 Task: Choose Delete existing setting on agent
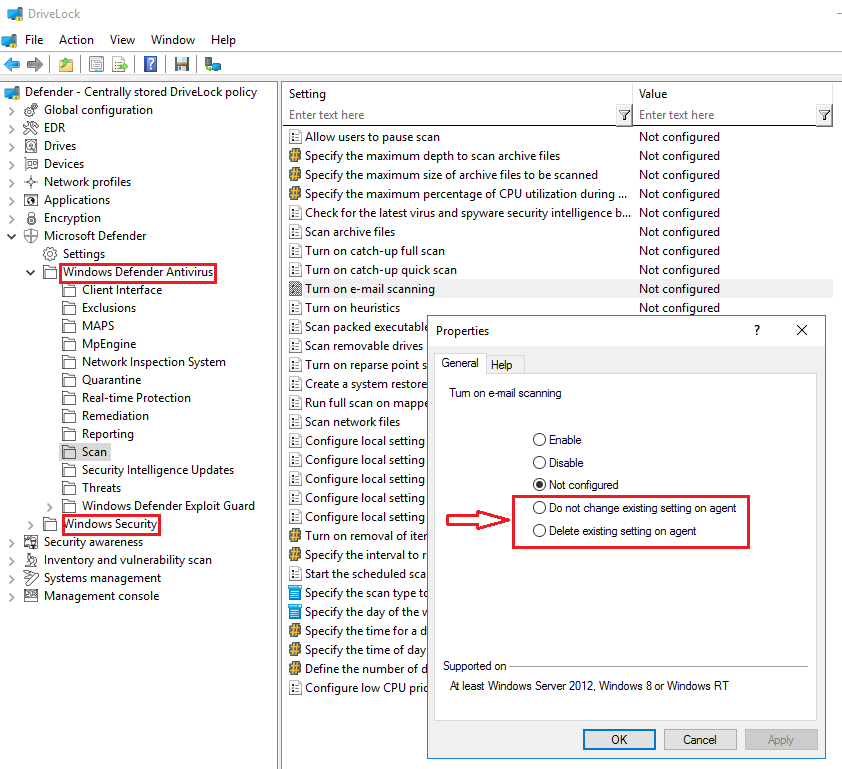pyautogui.click(x=539, y=531)
